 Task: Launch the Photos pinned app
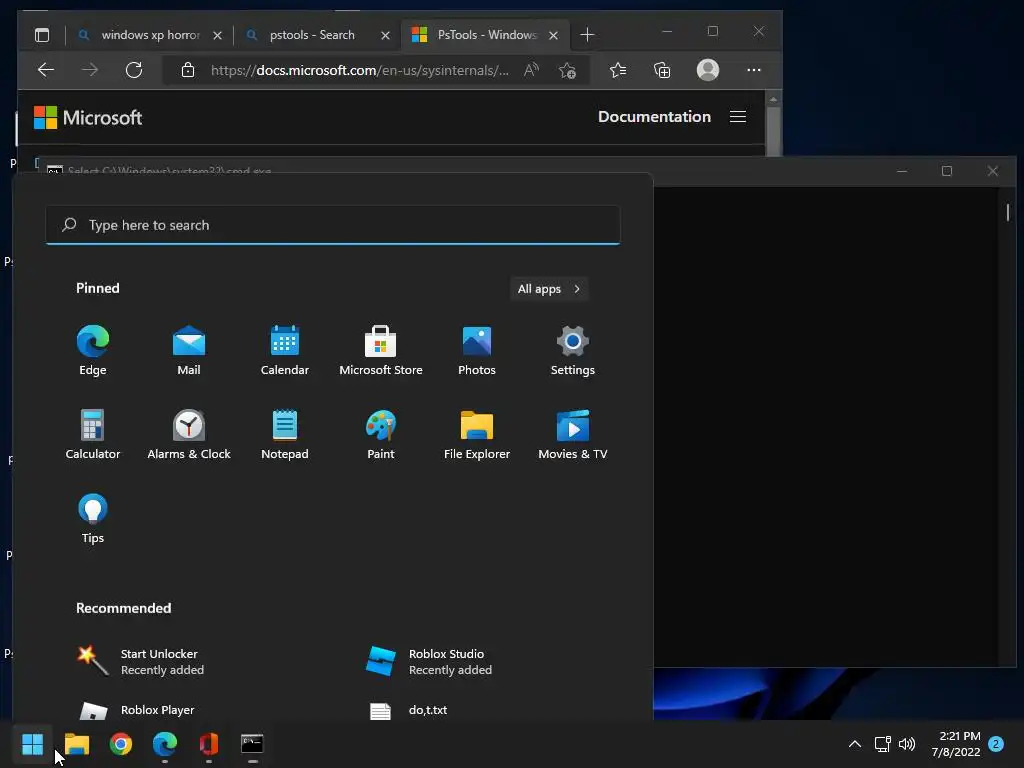click(x=477, y=351)
